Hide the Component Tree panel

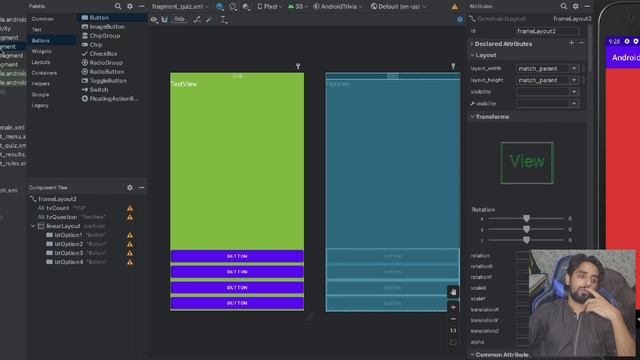coord(141,187)
